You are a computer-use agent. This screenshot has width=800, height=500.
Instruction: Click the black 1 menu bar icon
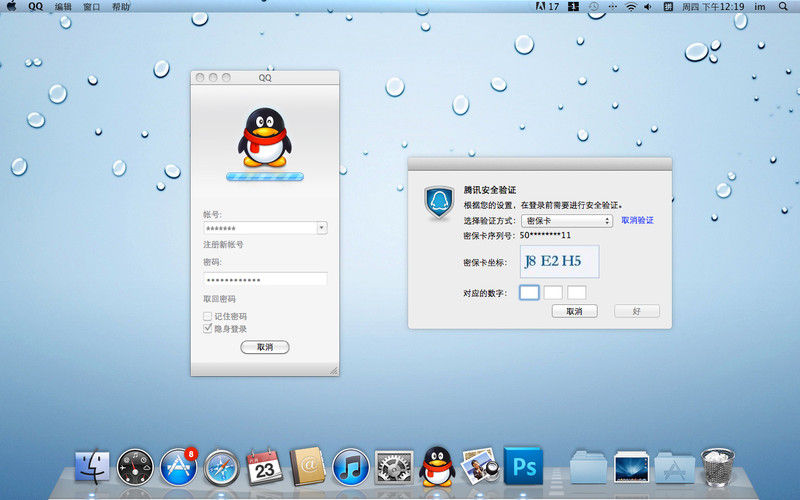(573, 7)
